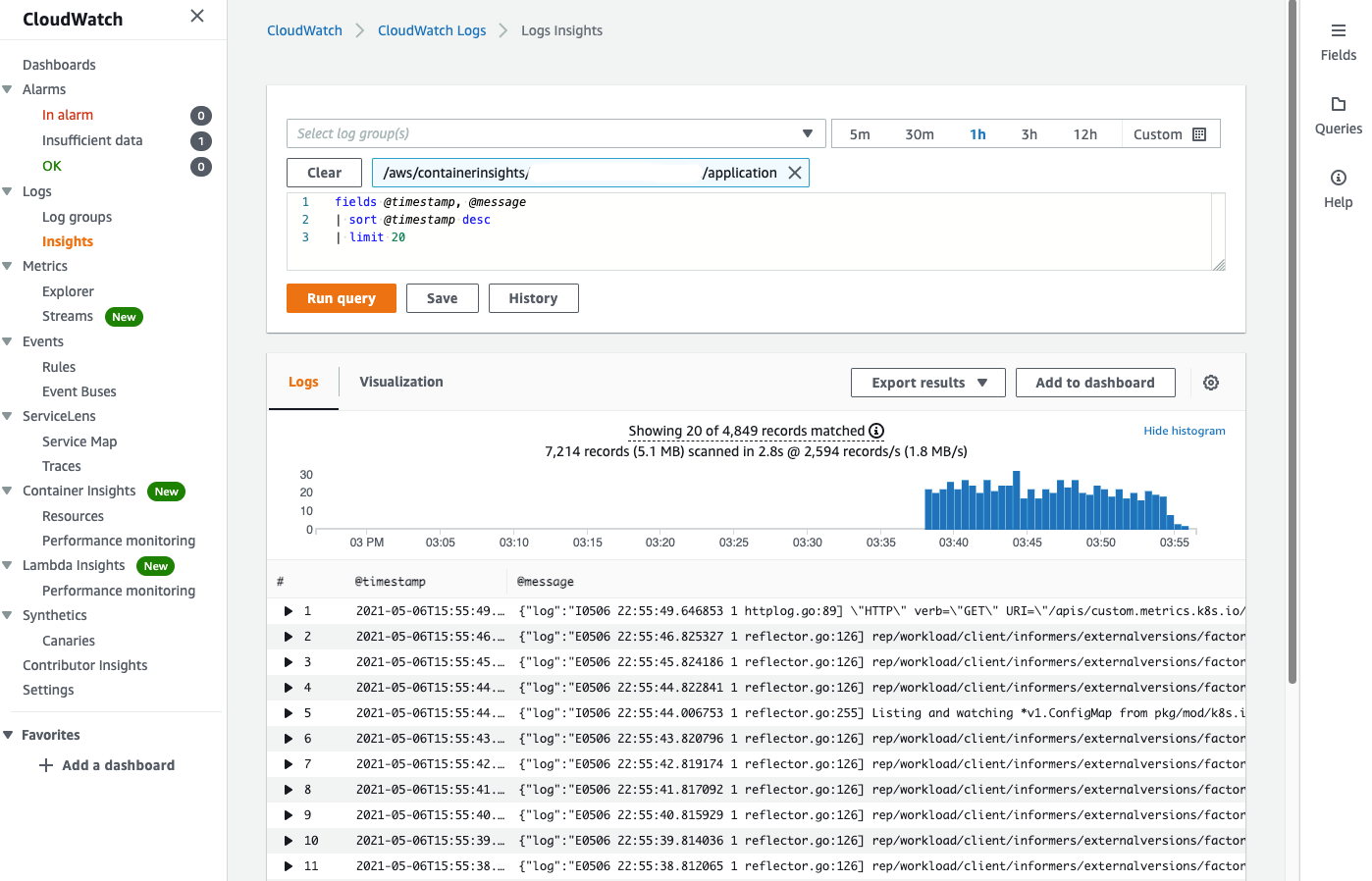This screenshot has height=881, width=1372.
Task: Open the Custom time range calendar
Action: (1199, 134)
